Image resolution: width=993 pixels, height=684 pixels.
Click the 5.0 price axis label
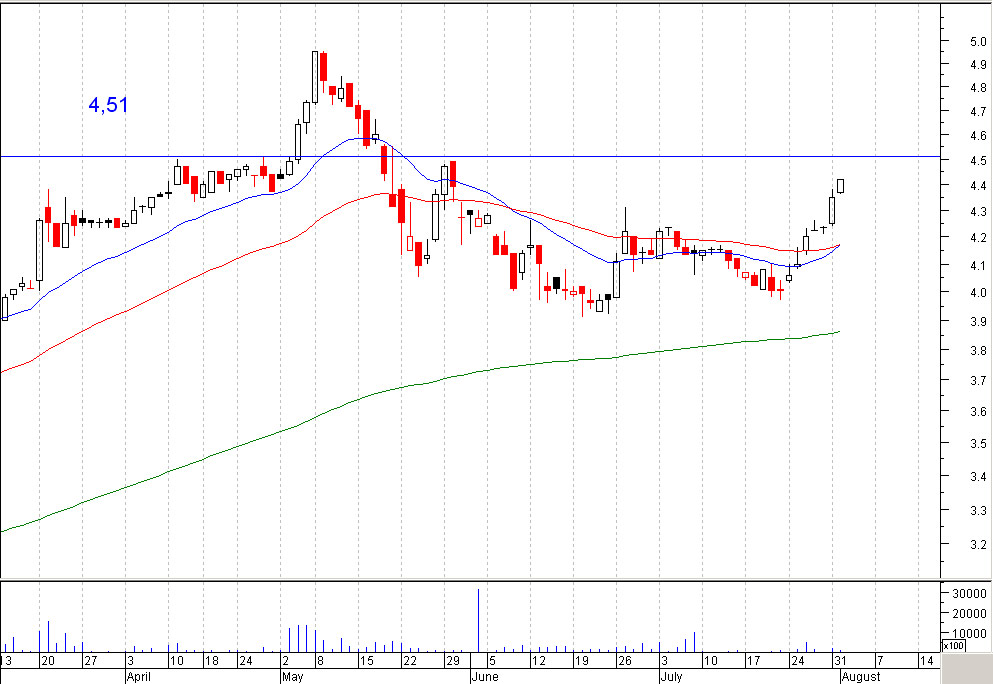pyautogui.click(x=978, y=42)
